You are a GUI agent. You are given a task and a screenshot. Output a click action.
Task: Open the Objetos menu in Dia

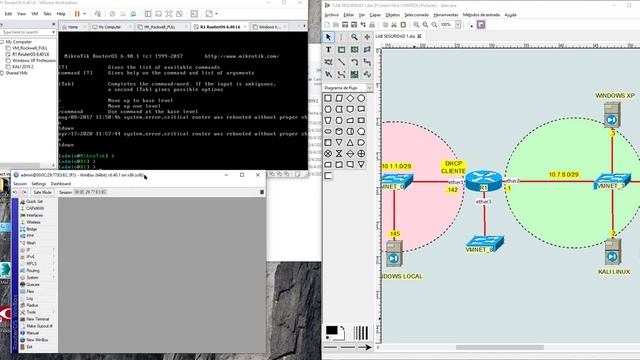pos(393,15)
